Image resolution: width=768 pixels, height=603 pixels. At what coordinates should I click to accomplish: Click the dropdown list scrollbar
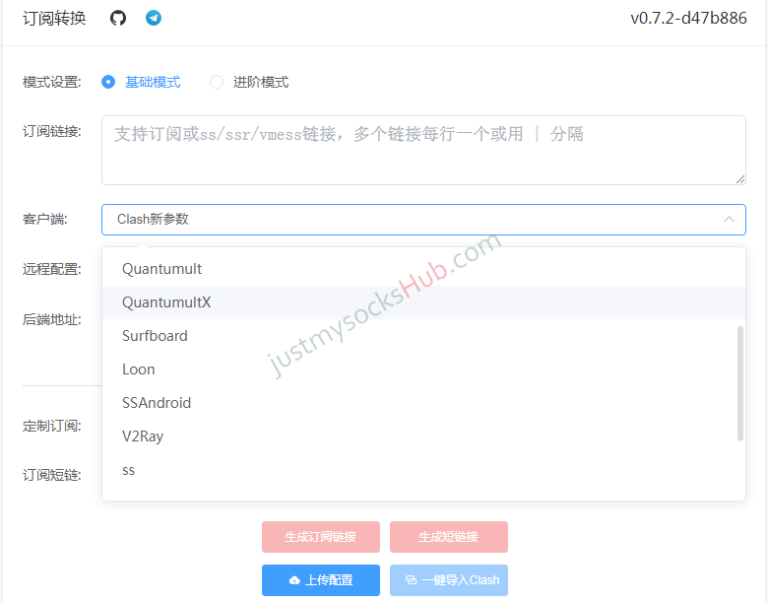(740, 383)
